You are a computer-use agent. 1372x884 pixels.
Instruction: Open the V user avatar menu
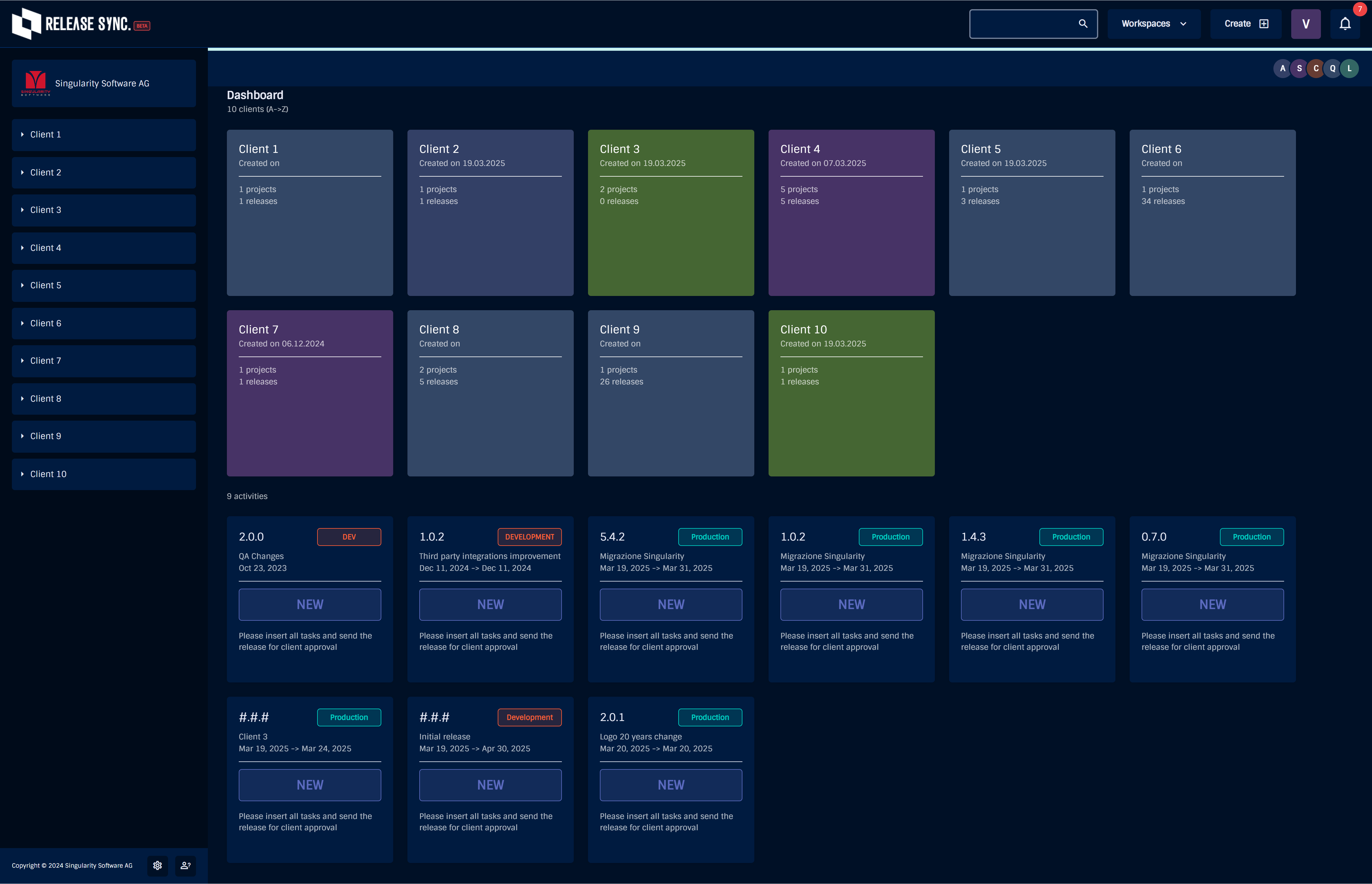tap(1305, 23)
